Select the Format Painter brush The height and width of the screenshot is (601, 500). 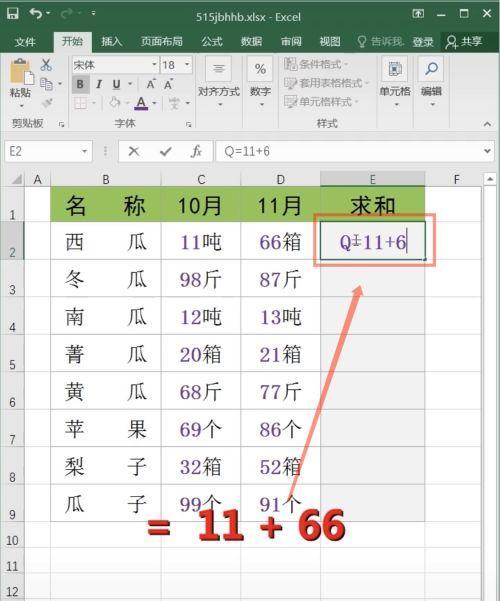[x=47, y=103]
